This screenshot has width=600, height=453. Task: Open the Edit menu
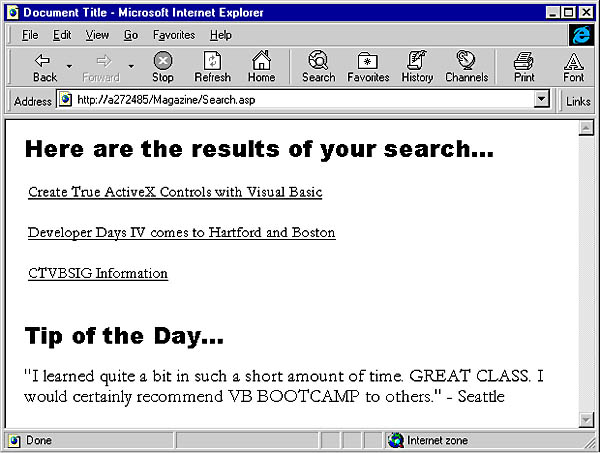[62, 35]
